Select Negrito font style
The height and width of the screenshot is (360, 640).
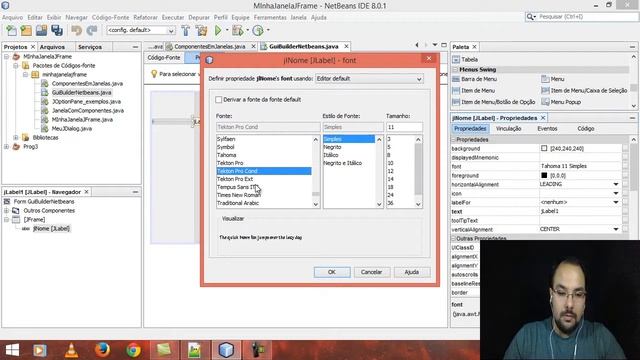coord(332,147)
